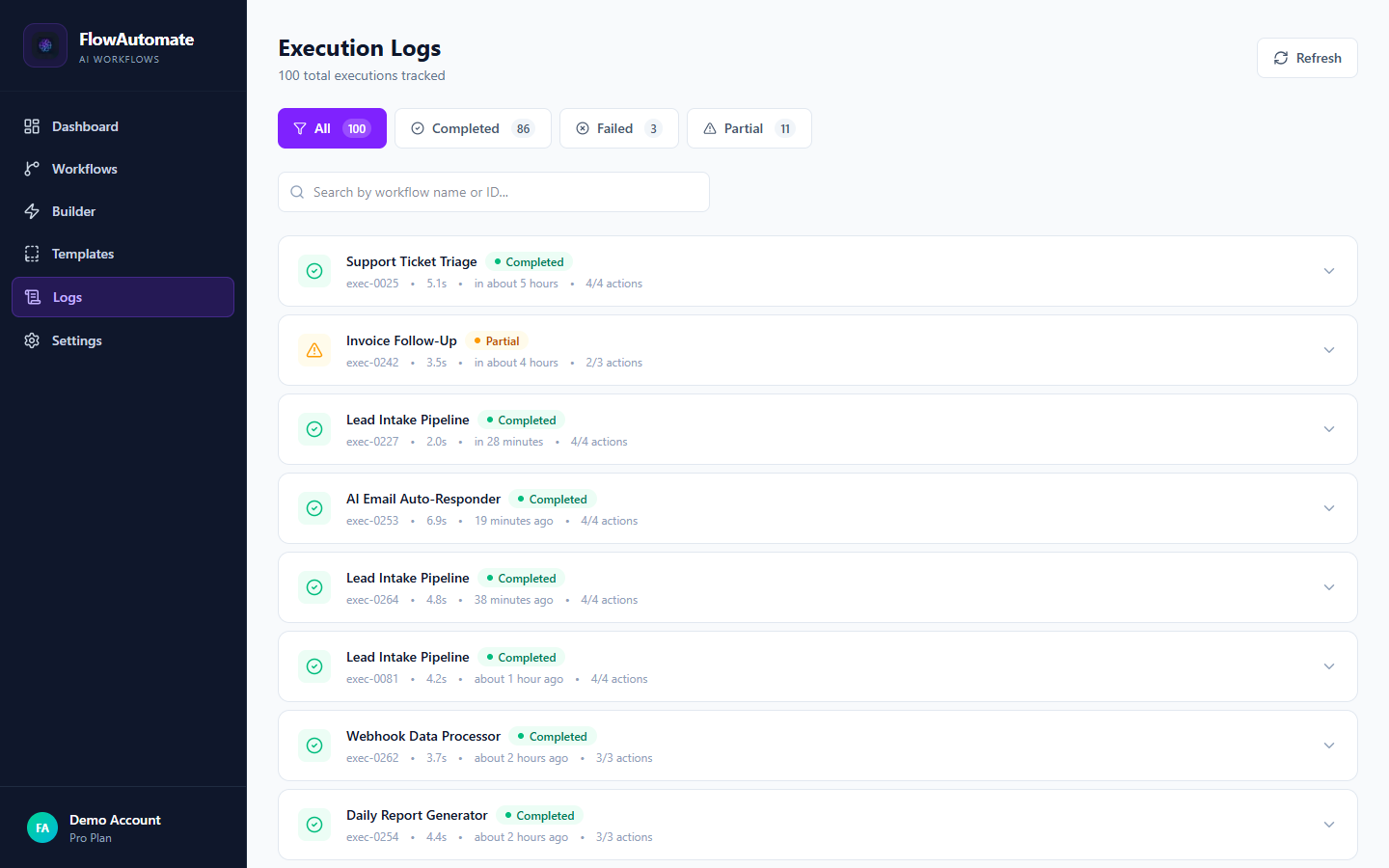Click the status icon for Webhook Data Processor
This screenshot has height=868, width=1389.
314,746
